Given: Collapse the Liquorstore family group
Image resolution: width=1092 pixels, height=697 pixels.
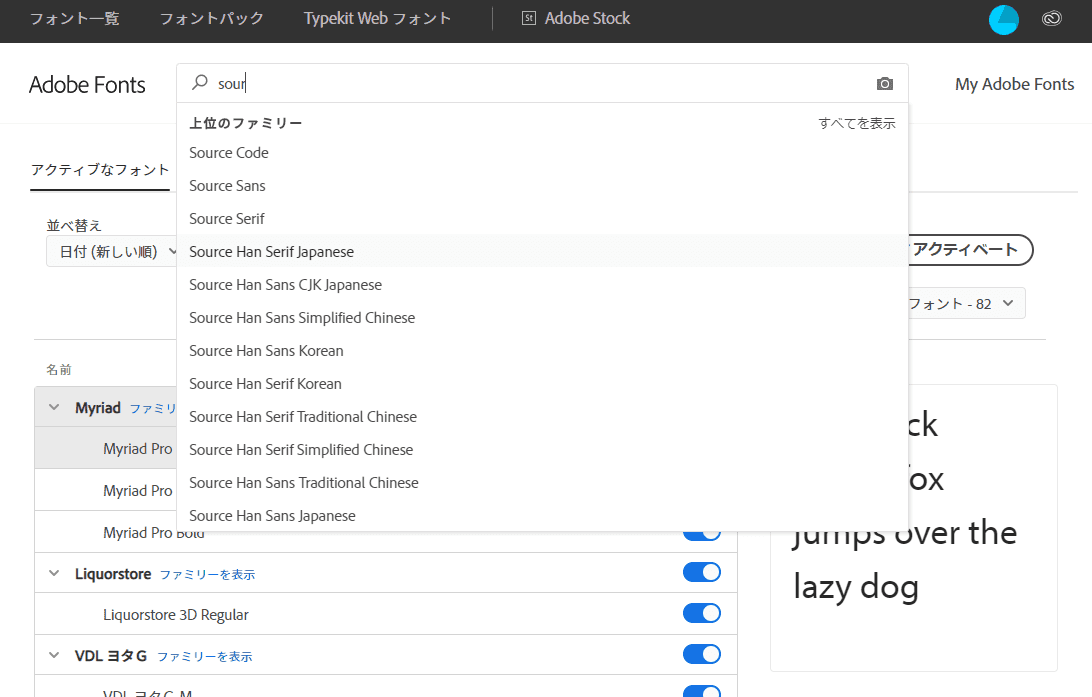Looking at the screenshot, I should 54,574.
